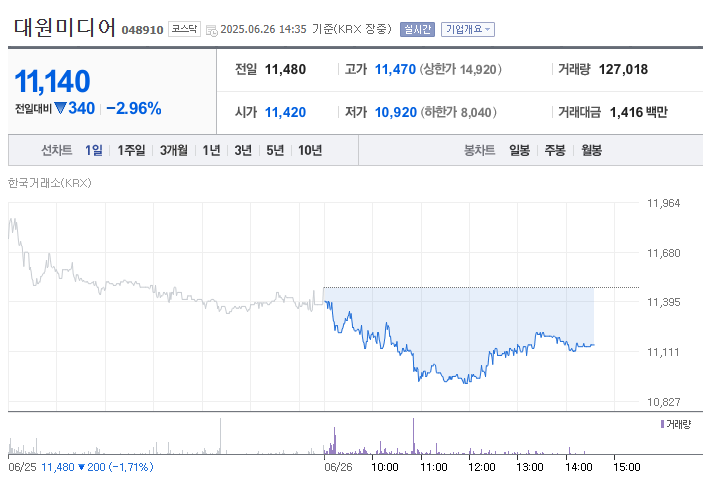Click the 2025.06.26 14:35 timestamp

(264, 29)
